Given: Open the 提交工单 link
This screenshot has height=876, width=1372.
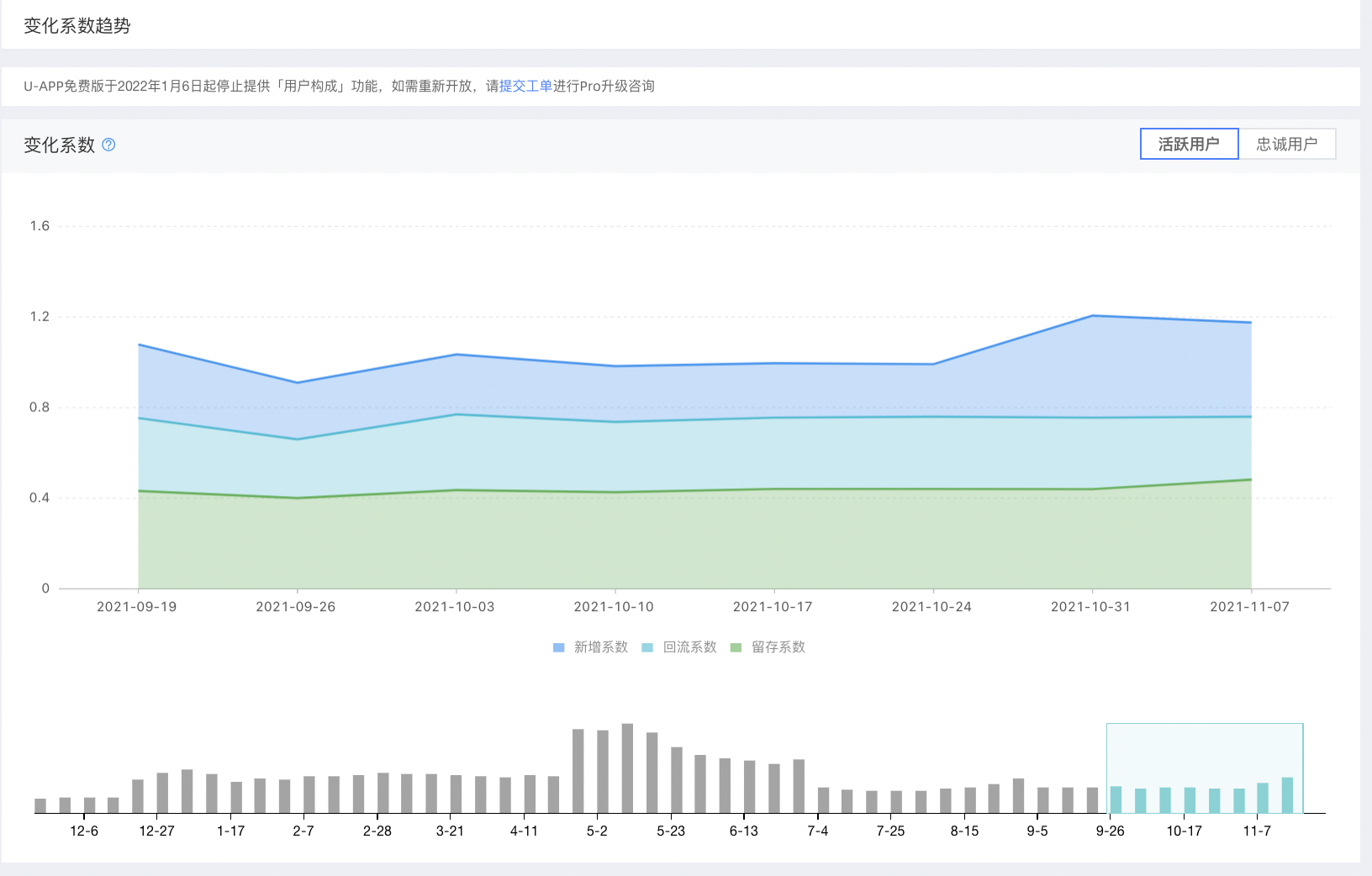Looking at the screenshot, I should 525,86.
